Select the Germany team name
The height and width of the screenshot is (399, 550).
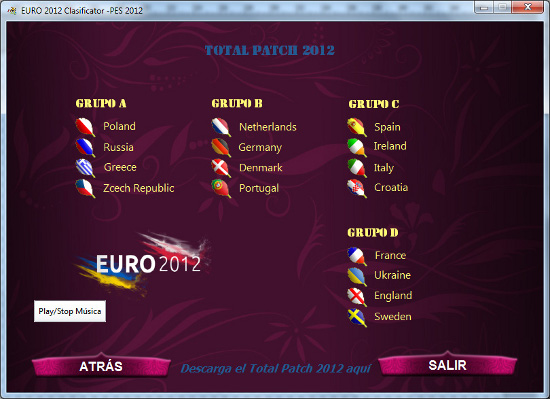pos(260,147)
